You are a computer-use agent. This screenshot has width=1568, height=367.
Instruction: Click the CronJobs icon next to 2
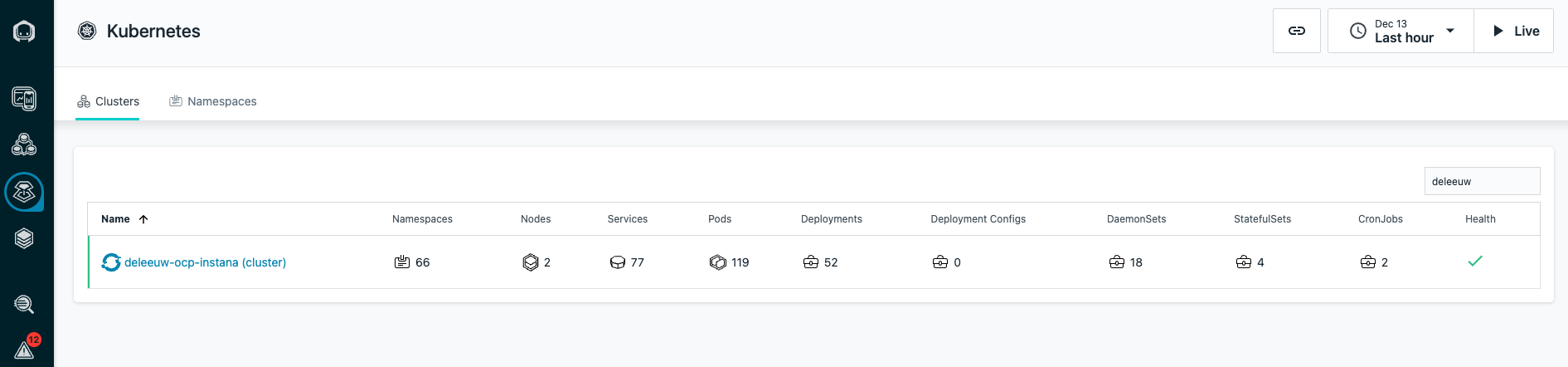pyautogui.click(x=1368, y=262)
